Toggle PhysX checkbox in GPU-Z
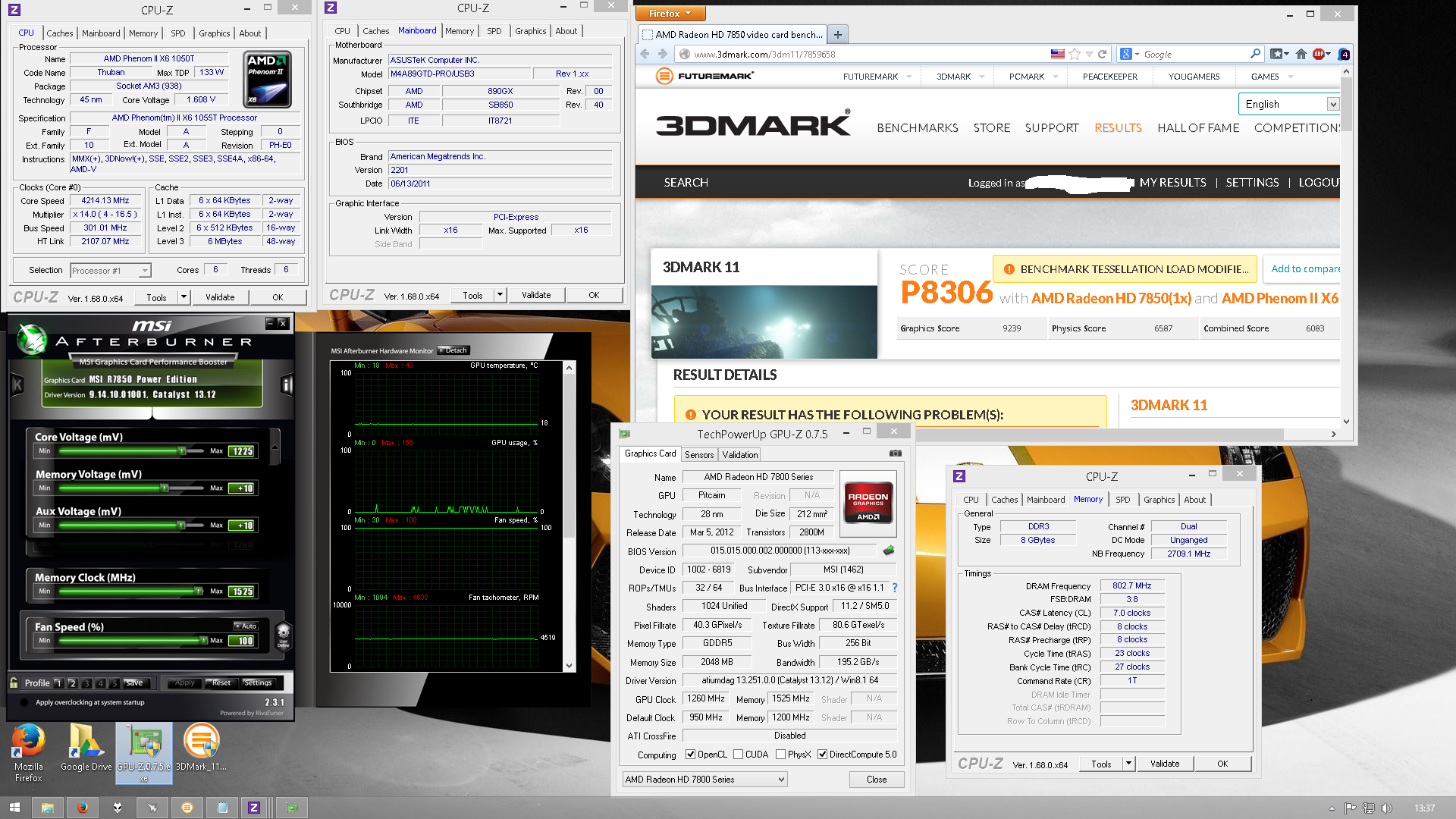The image size is (1456, 819). coord(780,755)
